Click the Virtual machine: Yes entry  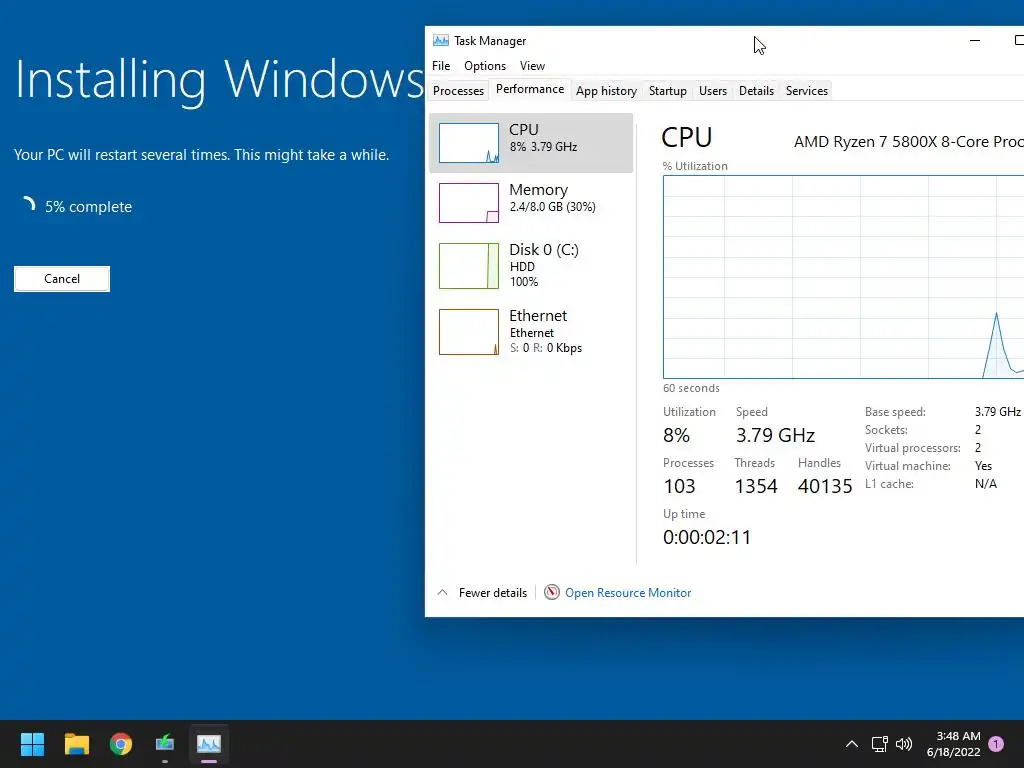tap(929, 466)
